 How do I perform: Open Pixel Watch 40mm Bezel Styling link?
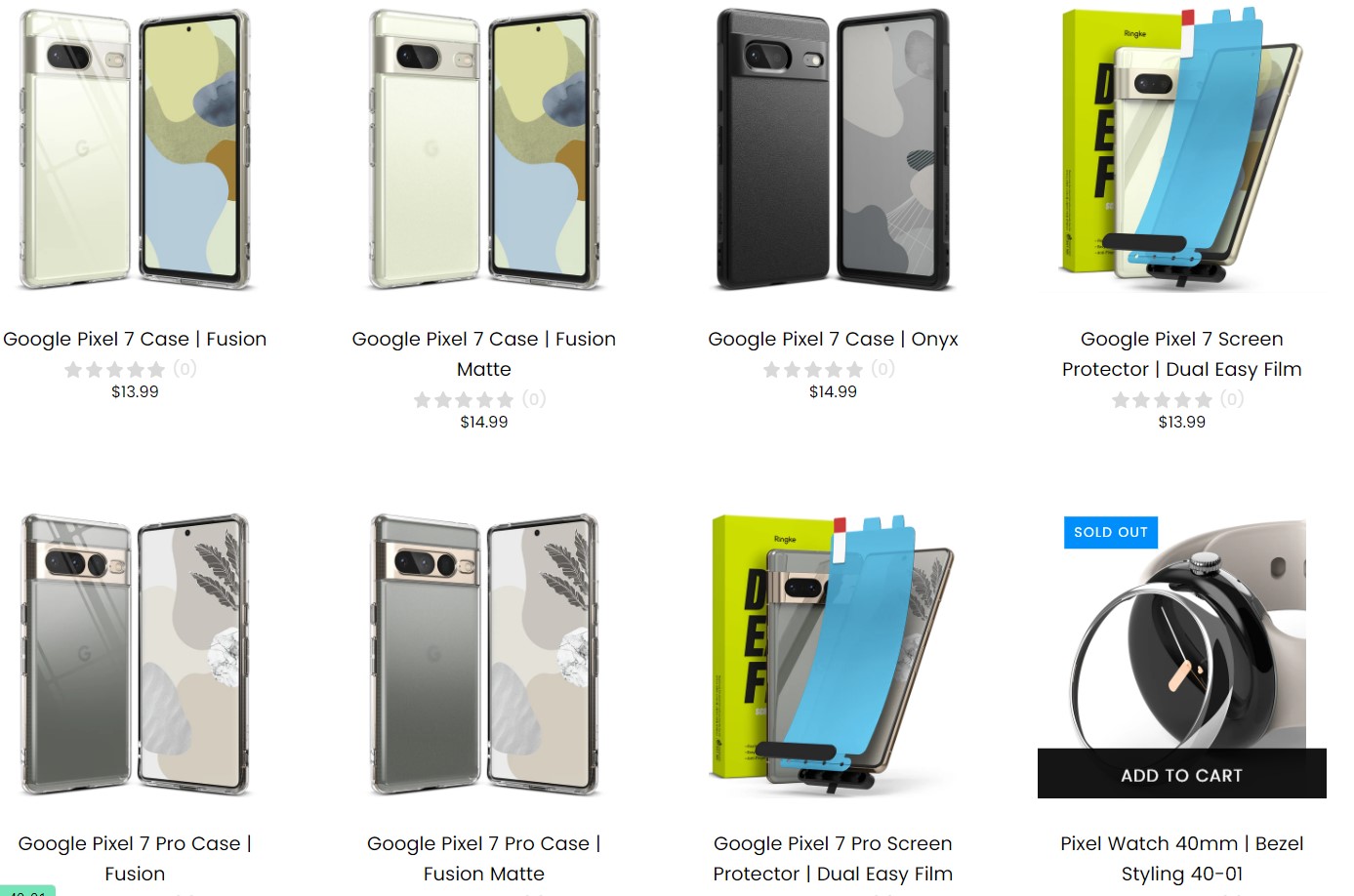pyautogui.click(x=1181, y=858)
